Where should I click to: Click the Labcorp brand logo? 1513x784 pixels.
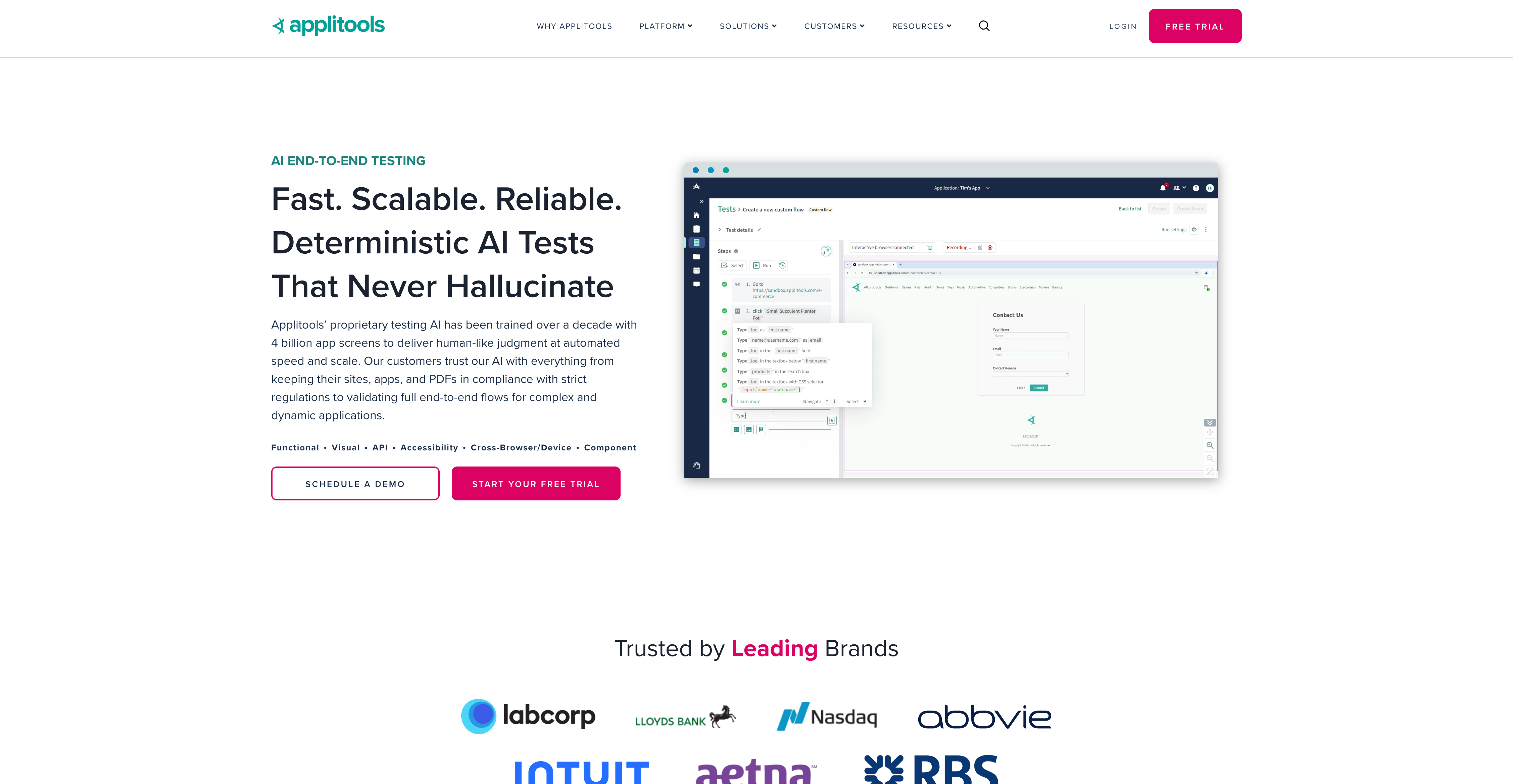[528, 716]
